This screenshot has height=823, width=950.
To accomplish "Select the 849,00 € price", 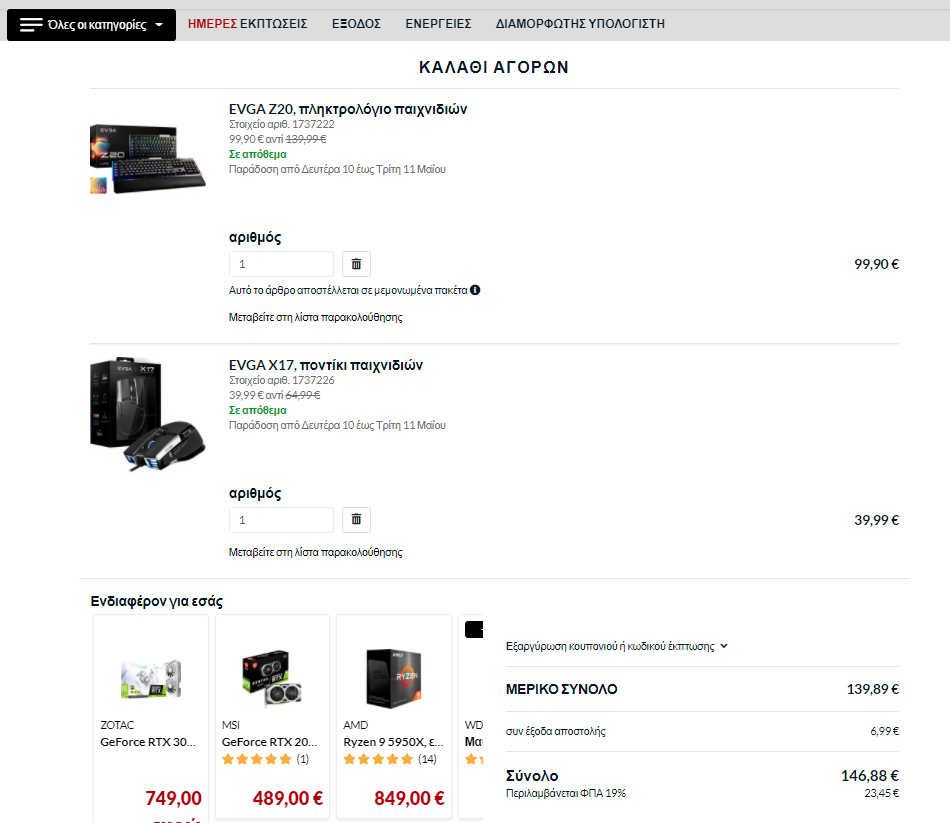I will pyautogui.click(x=409, y=798).
